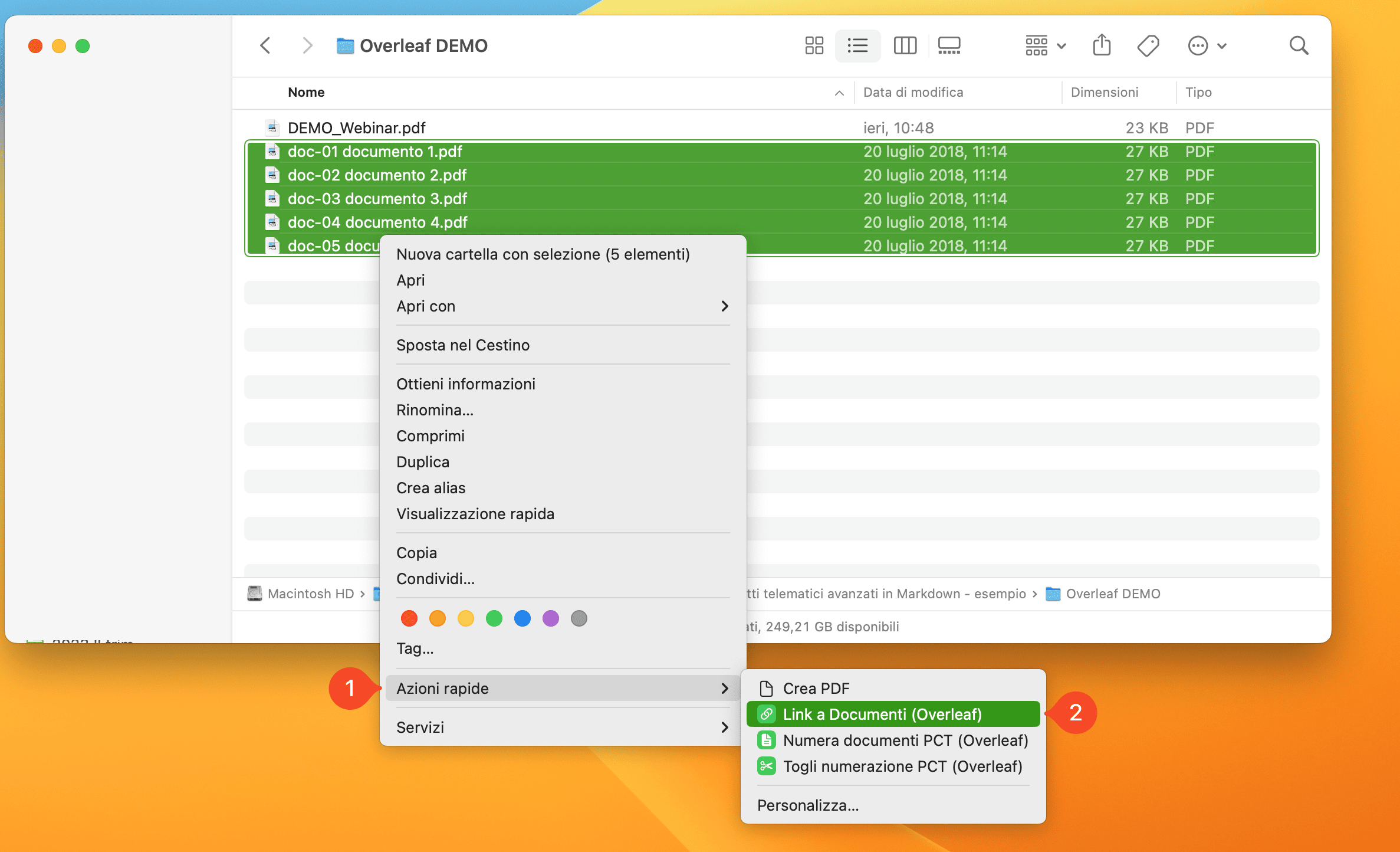This screenshot has width=1400, height=852.
Task: Expand the Azioni rapide submenu
Action: point(563,689)
